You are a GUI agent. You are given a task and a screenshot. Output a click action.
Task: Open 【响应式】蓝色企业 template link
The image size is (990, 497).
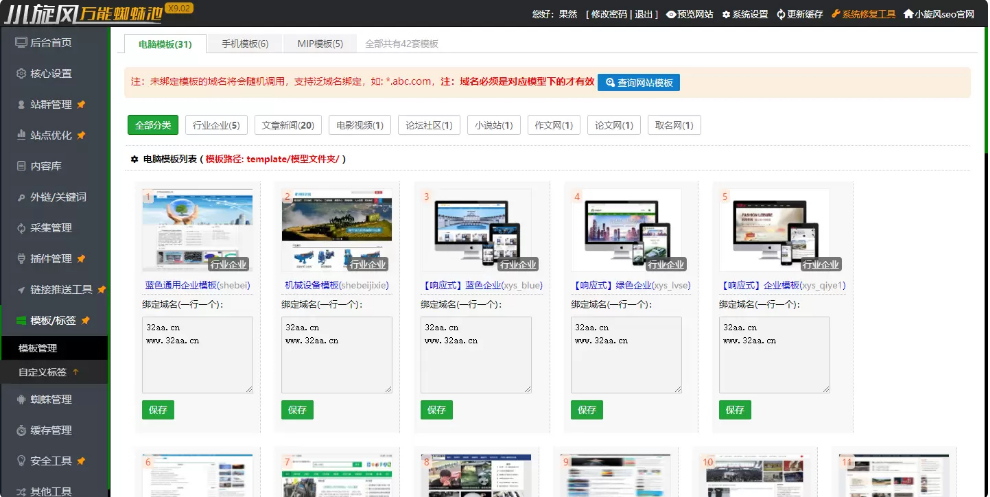click(482, 285)
